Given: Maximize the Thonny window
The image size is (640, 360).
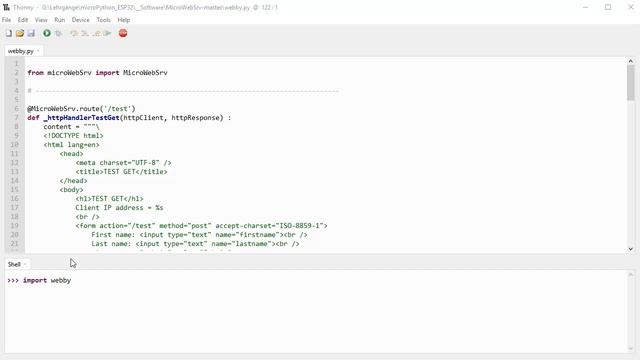Looking at the screenshot, I should click(x=608, y=7).
